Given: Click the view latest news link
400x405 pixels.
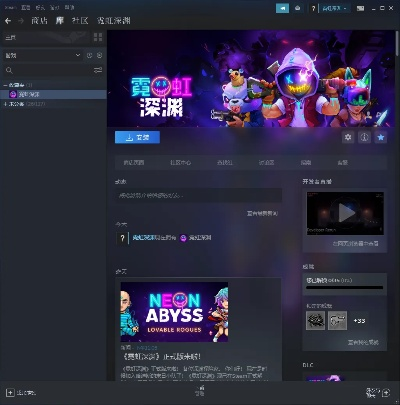Looking at the screenshot, I should point(262,213).
